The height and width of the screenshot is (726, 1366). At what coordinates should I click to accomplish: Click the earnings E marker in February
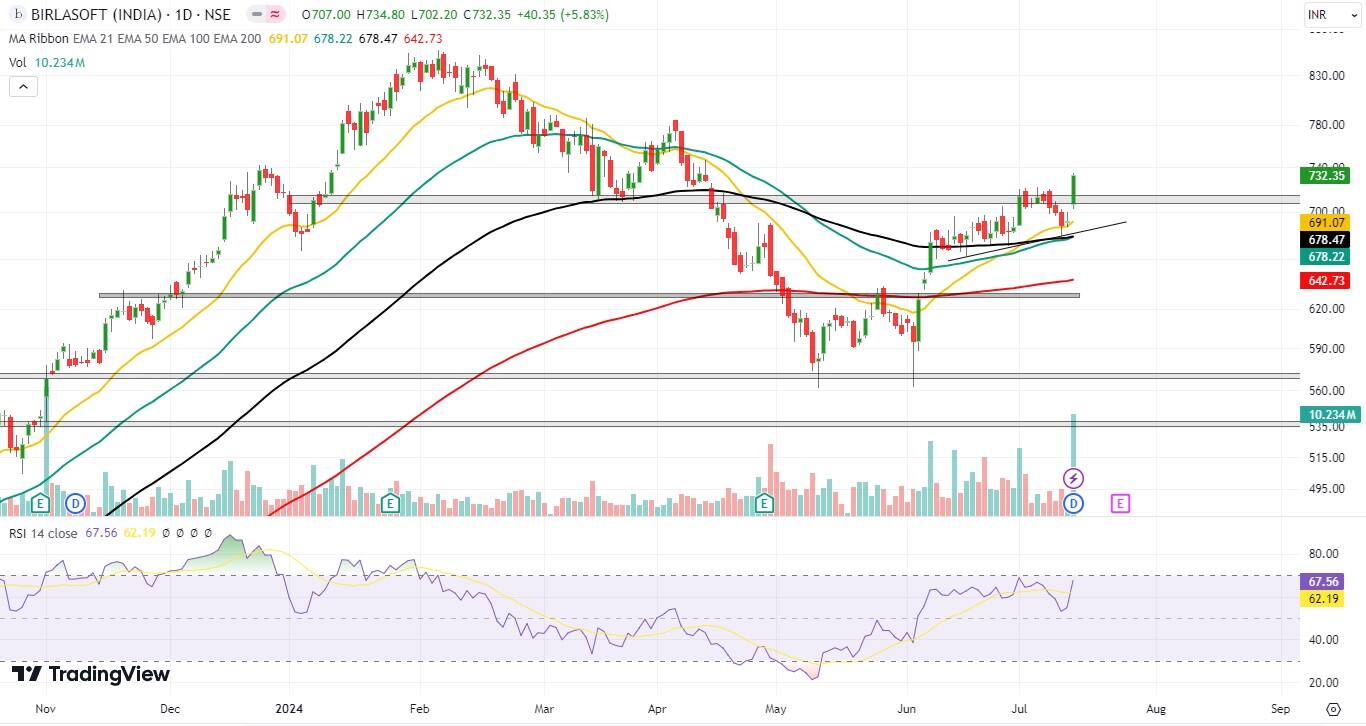[x=393, y=503]
